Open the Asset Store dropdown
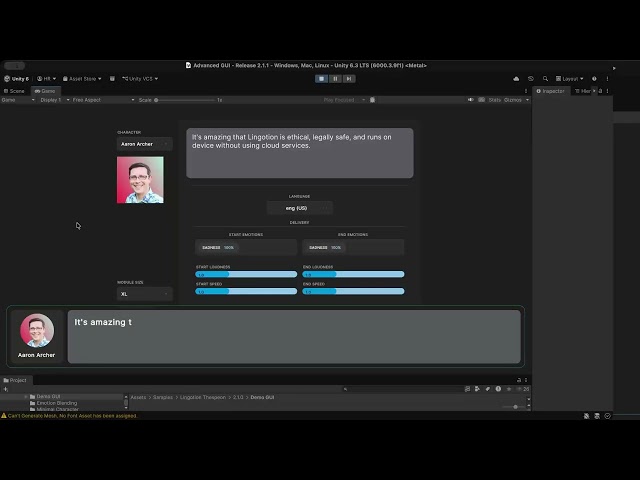 point(82,79)
